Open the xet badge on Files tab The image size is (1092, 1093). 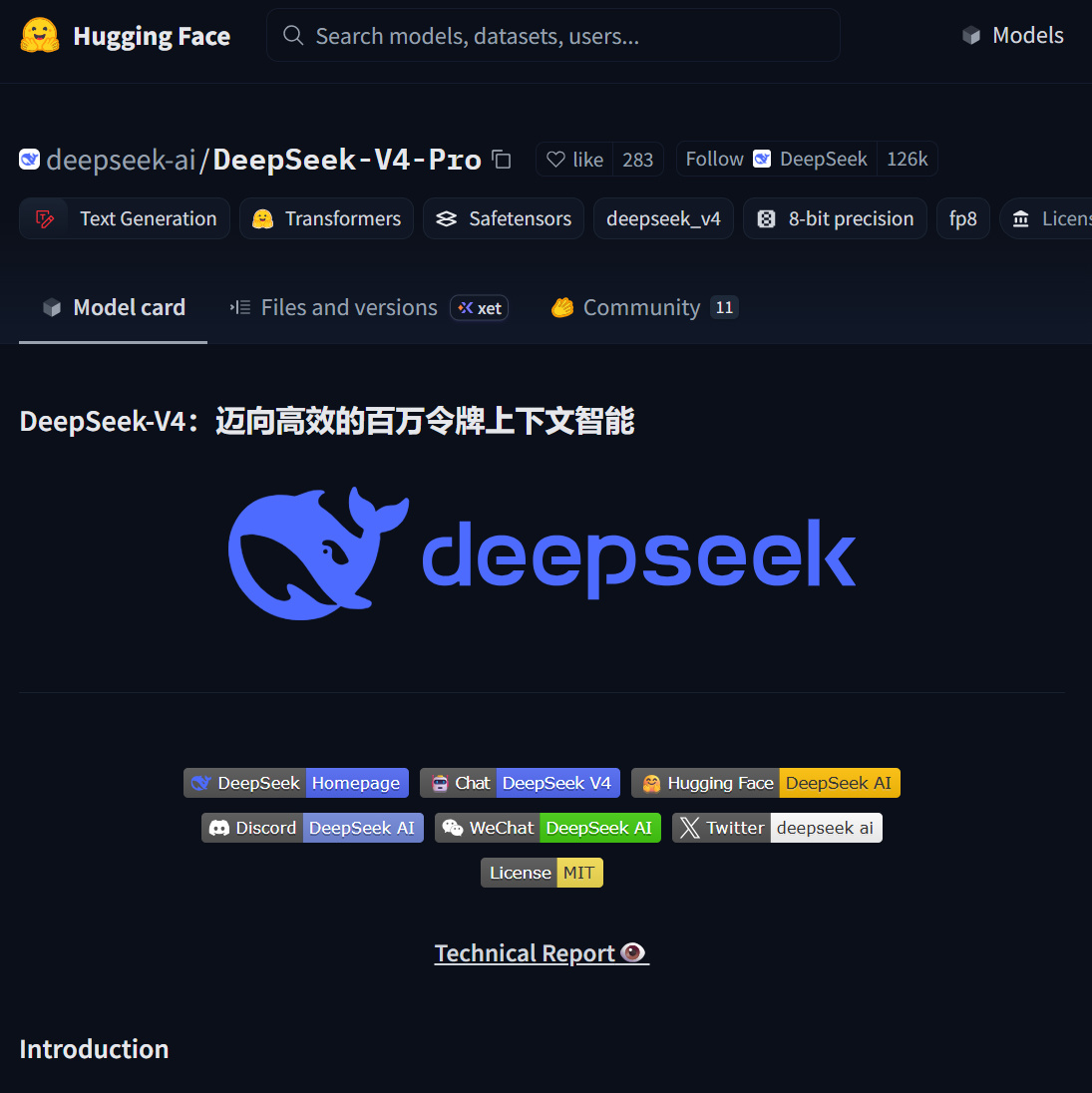[x=480, y=308]
